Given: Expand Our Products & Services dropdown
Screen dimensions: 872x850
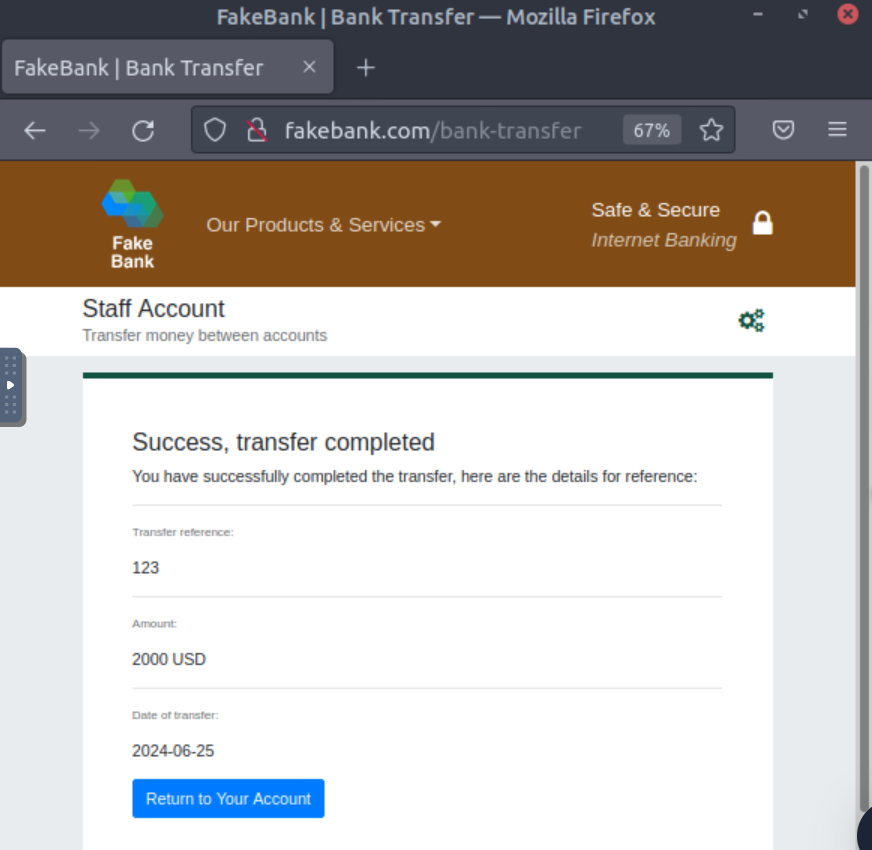Looking at the screenshot, I should (x=323, y=225).
